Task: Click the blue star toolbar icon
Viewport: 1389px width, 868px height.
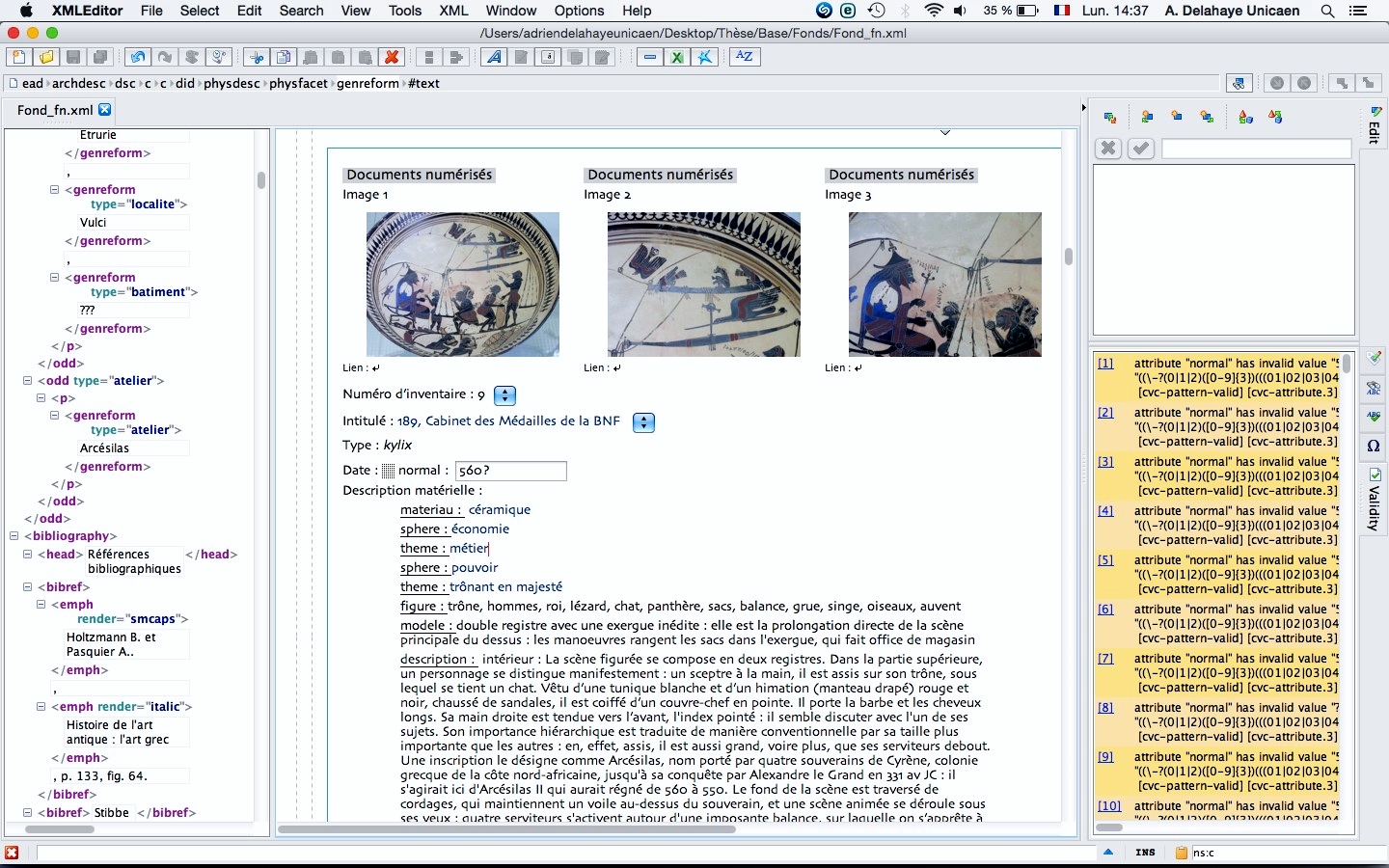Action: pos(705,57)
